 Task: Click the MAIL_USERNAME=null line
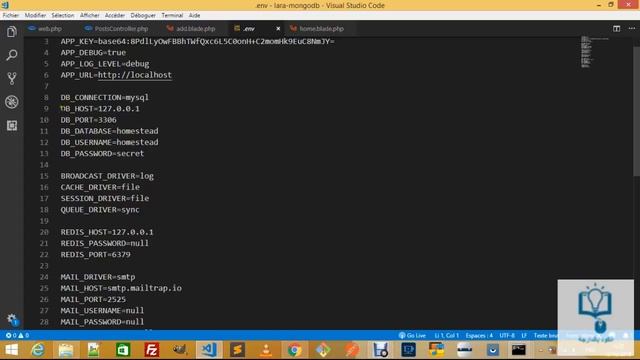point(102,311)
